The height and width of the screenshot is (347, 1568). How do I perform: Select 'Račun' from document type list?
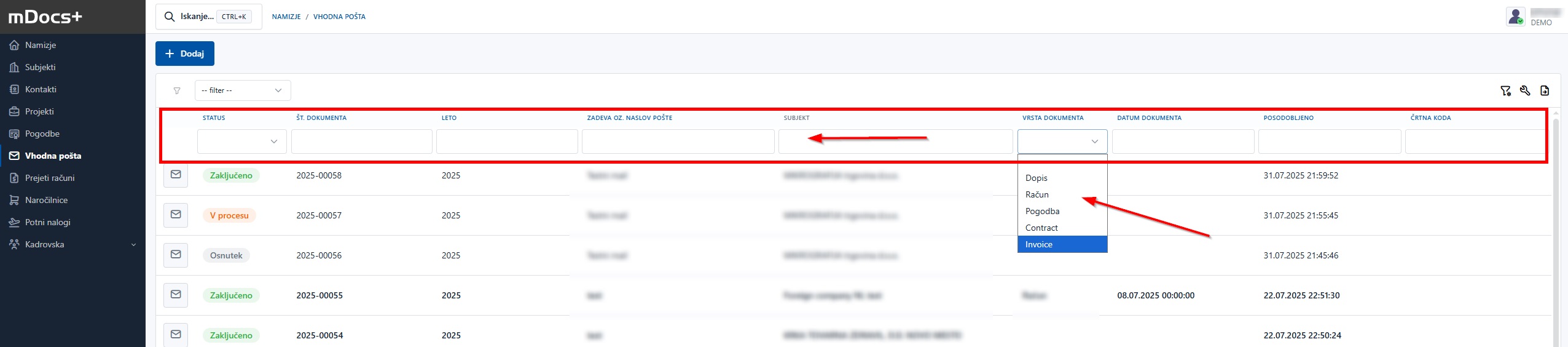pos(1037,194)
